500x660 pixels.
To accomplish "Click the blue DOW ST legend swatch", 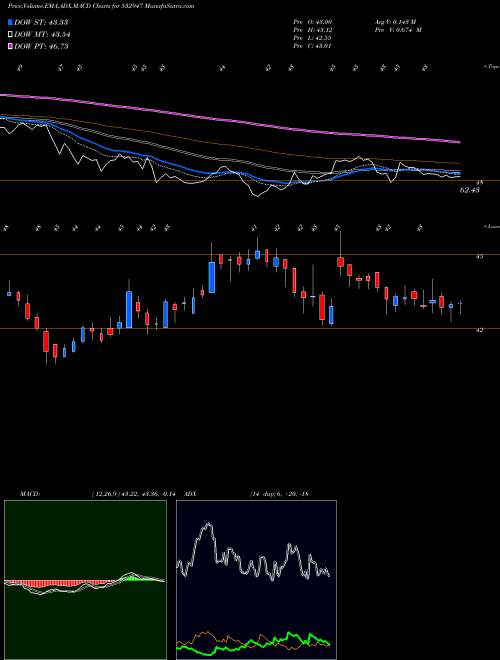I will pyautogui.click(x=10, y=22).
